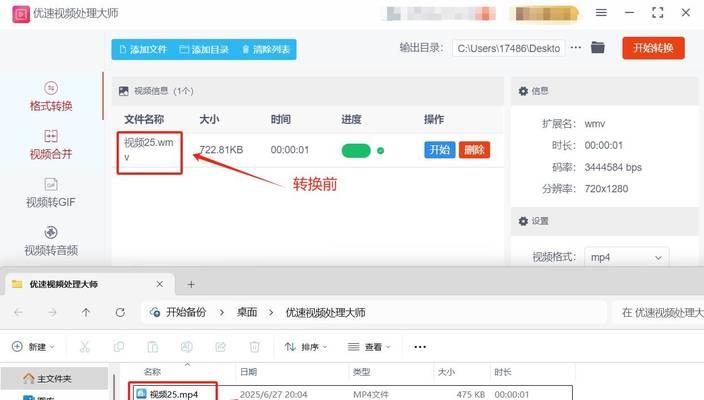Image resolution: width=704 pixels, height=400 pixels.
Task: Click the Explorer refresh icon
Action: [x=120, y=312]
